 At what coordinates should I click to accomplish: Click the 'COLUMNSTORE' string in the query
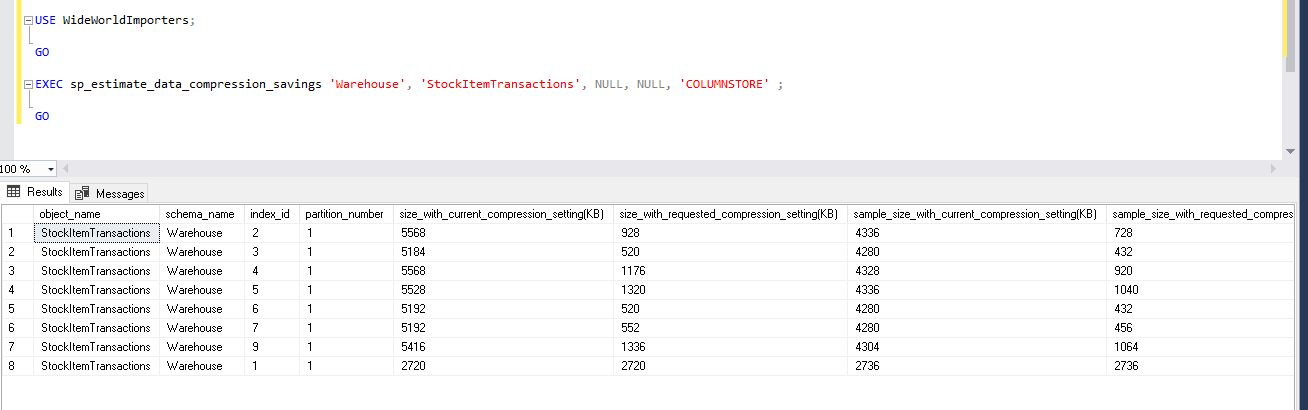point(724,85)
